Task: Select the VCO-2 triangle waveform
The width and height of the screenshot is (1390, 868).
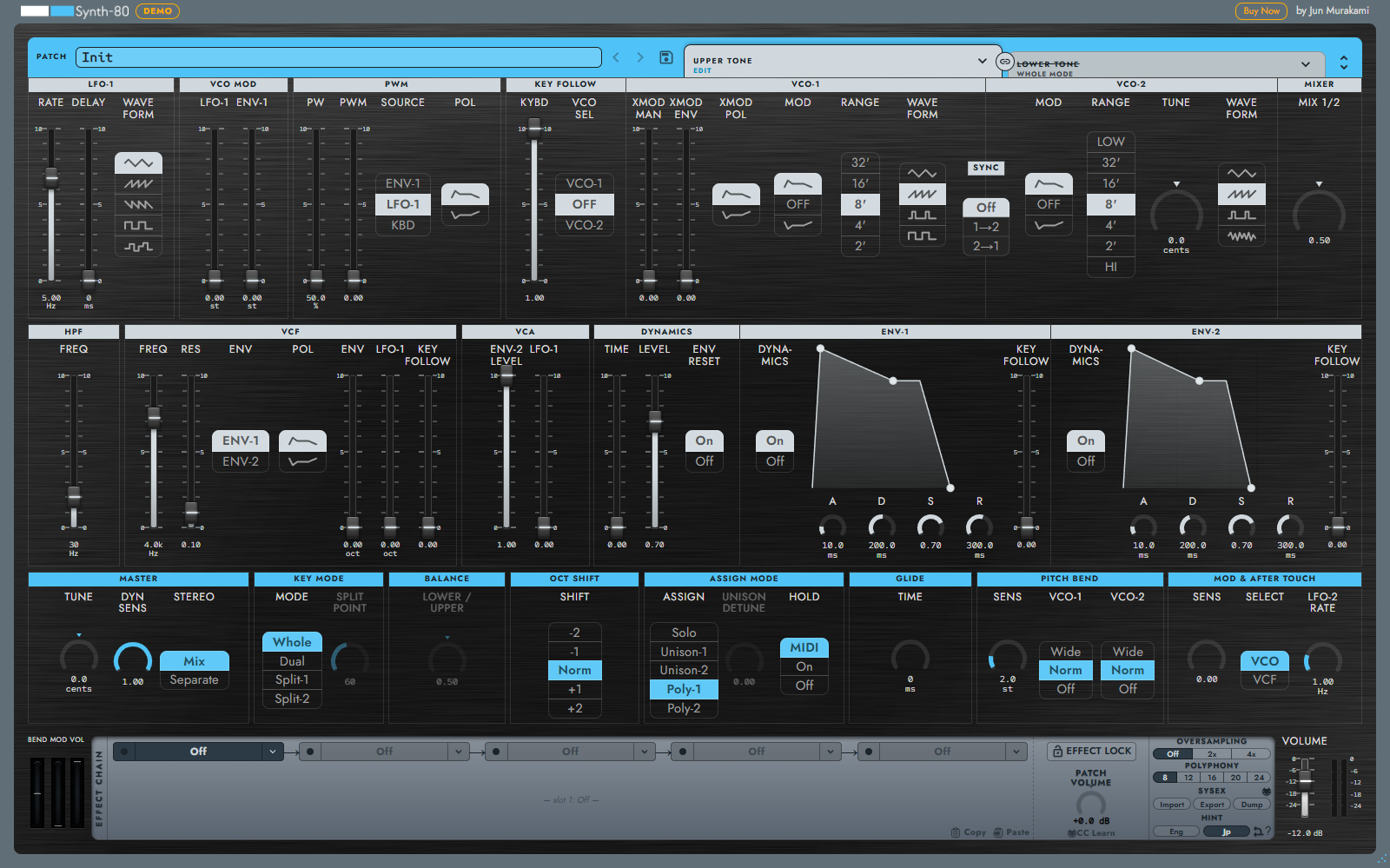Action: click(x=1241, y=174)
